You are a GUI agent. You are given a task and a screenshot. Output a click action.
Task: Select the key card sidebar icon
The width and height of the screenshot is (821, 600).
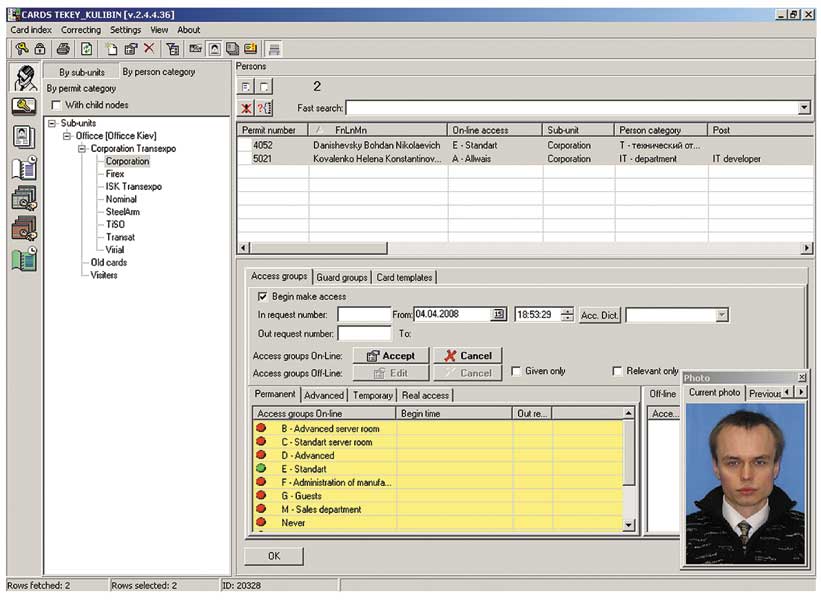pos(23,107)
